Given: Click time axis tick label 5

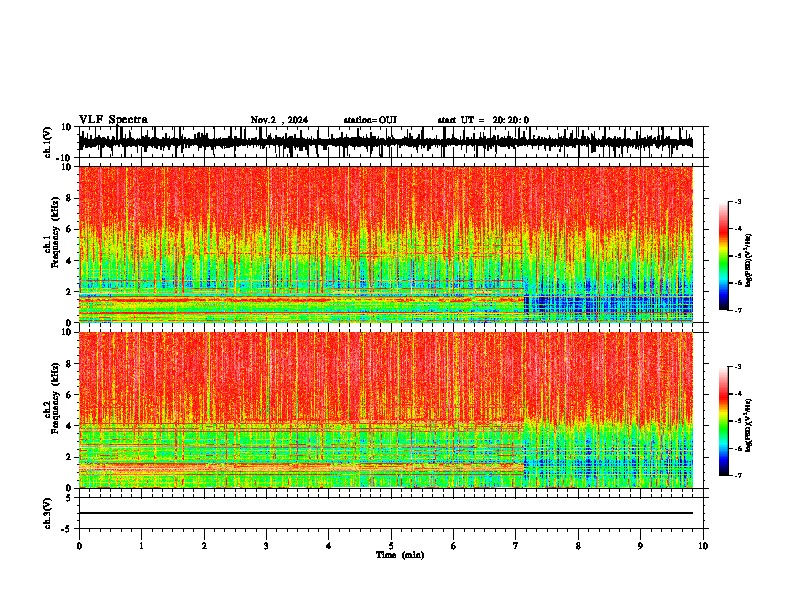Looking at the screenshot, I should coord(391,546).
